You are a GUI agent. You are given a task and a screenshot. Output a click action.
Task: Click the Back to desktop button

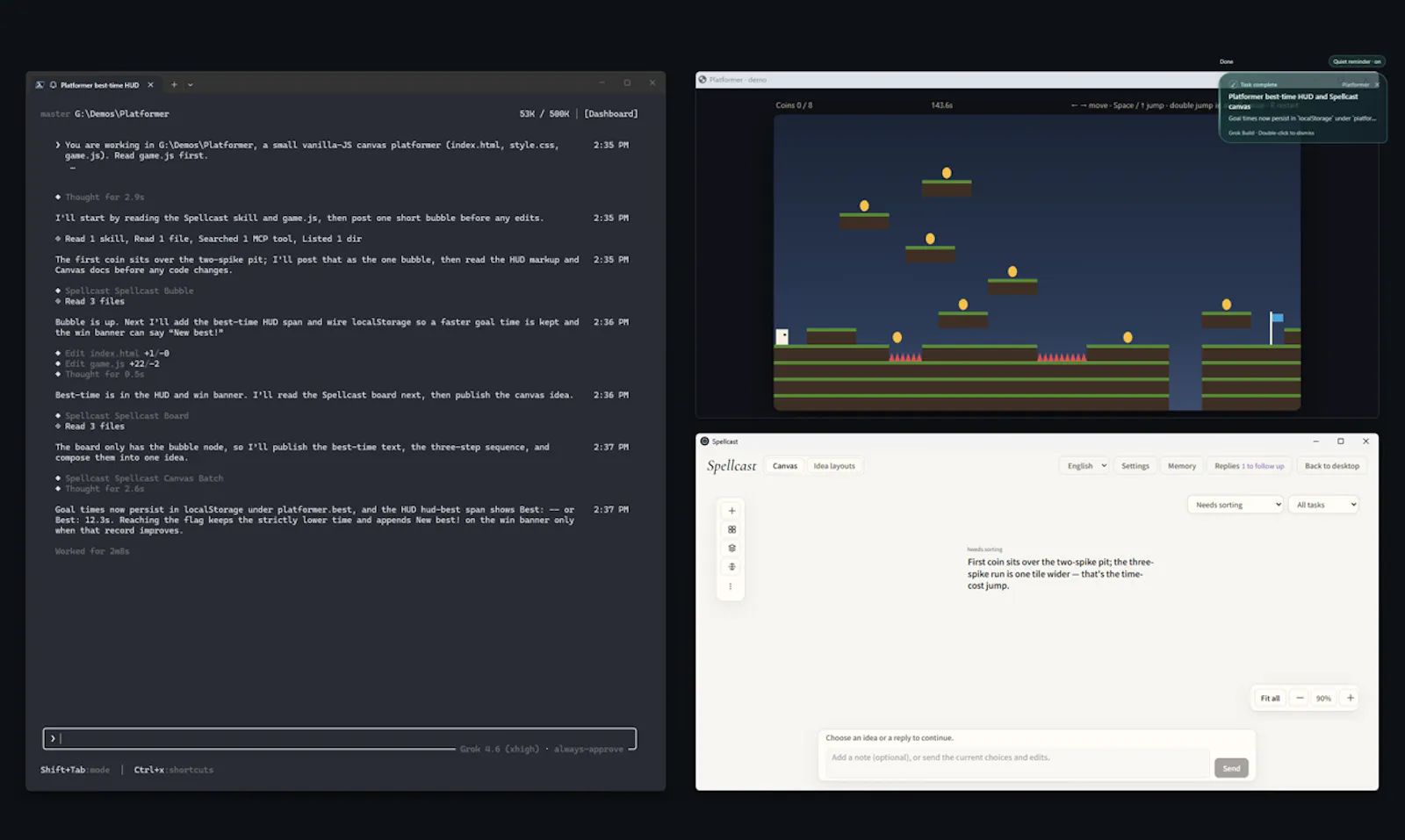[x=1331, y=466]
